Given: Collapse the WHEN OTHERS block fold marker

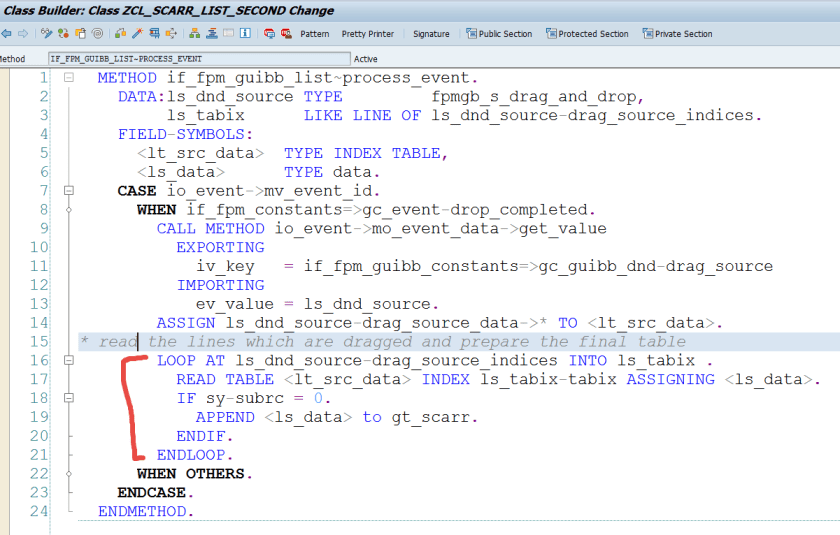Looking at the screenshot, I should tap(68, 474).
